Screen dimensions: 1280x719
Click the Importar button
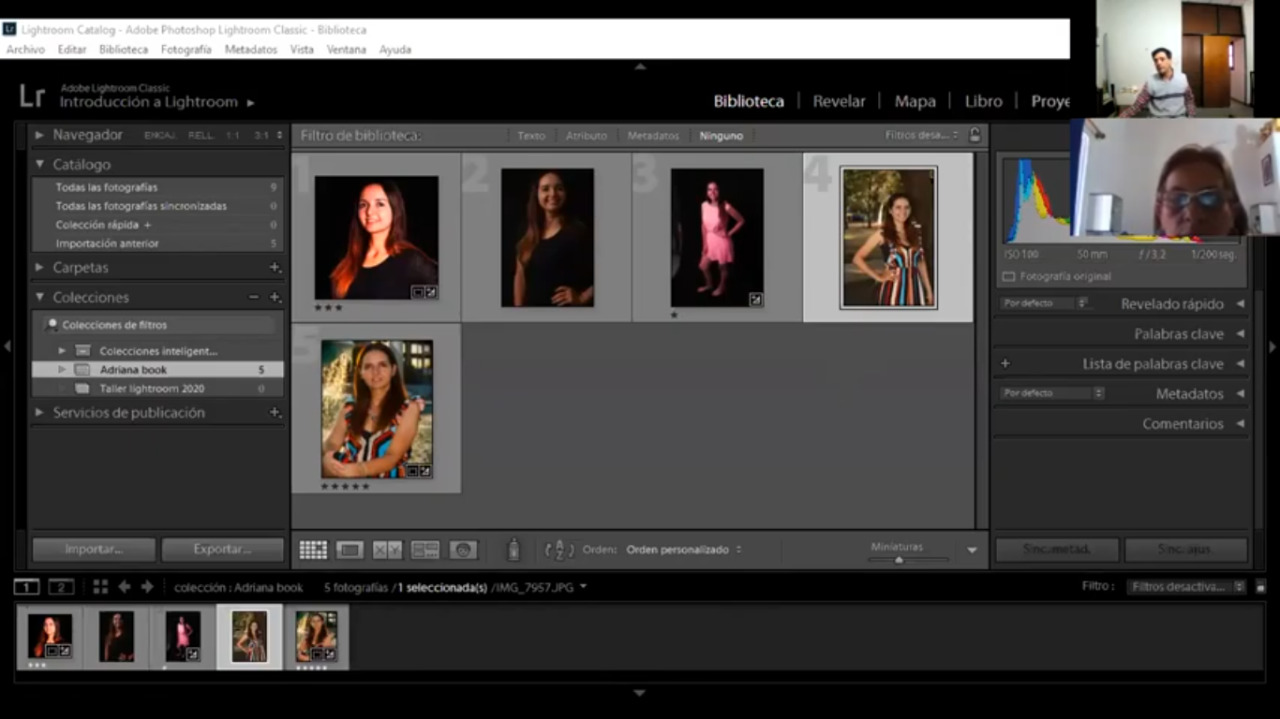click(x=93, y=549)
